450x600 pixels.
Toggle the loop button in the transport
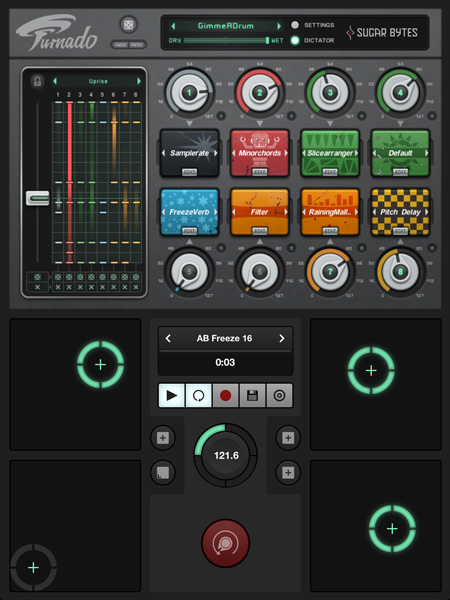point(198,395)
